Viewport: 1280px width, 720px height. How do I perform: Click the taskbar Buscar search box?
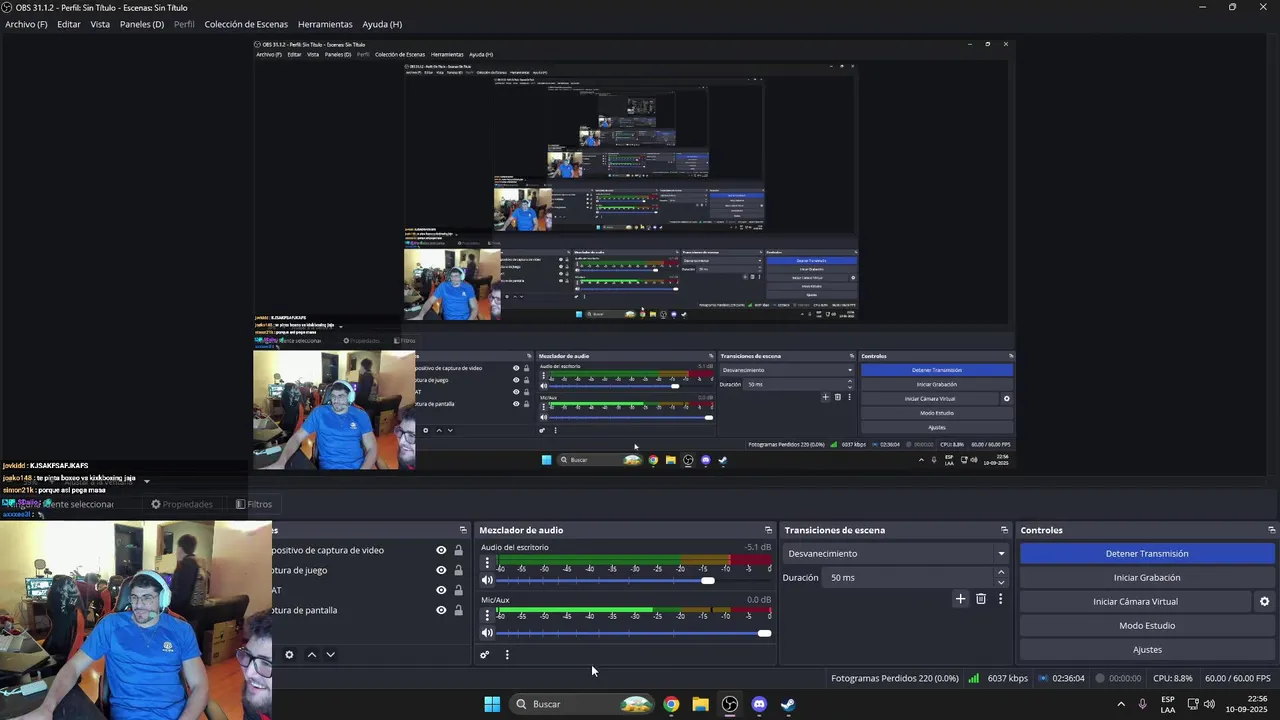[x=584, y=704]
